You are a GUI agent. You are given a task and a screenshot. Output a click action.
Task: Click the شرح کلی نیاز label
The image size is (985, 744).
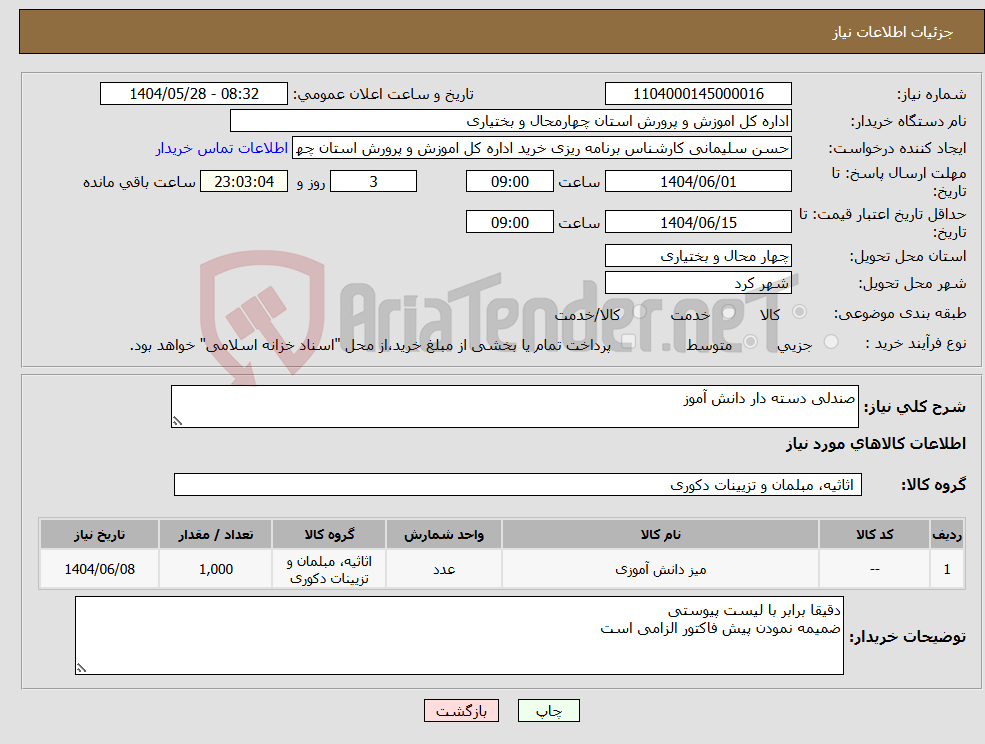click(915, 407)
